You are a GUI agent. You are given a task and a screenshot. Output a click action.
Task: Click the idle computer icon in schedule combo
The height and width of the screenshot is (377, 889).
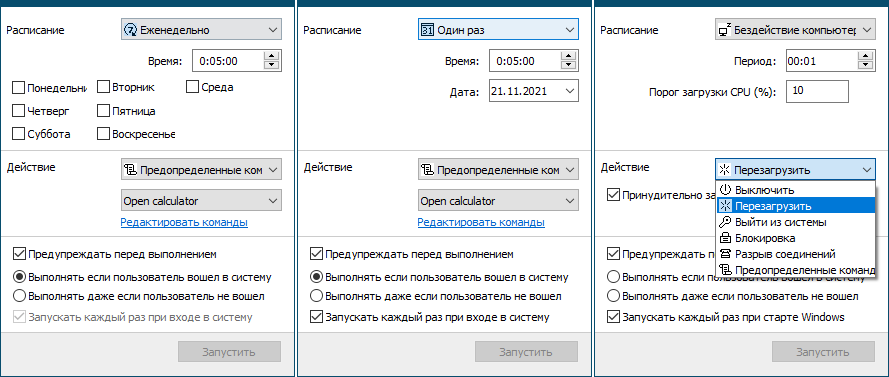click(724, 30)
